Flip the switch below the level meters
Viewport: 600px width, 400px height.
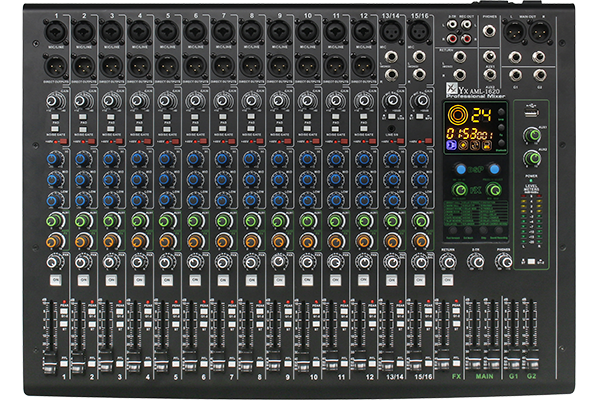coord(531,262)
